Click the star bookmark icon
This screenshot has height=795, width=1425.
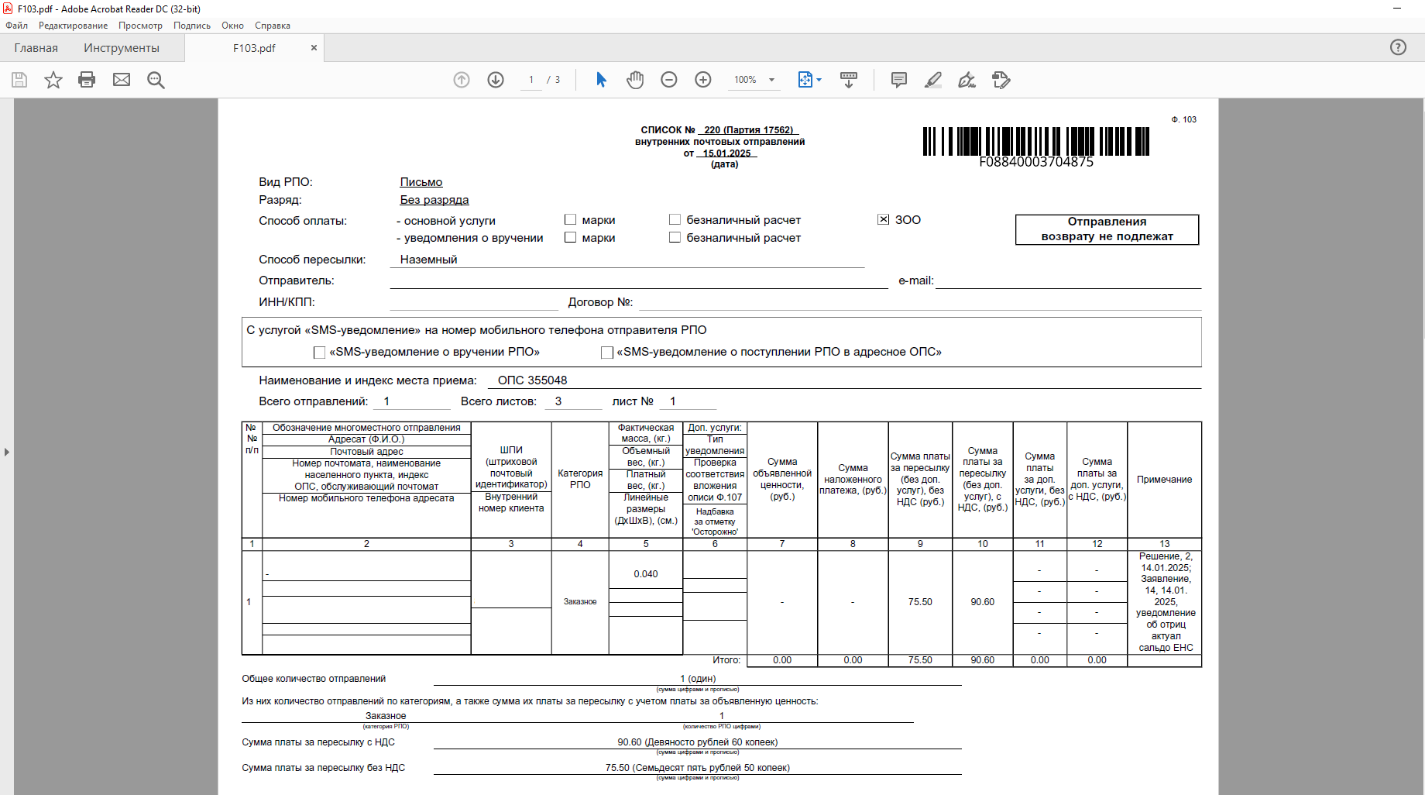53,80
